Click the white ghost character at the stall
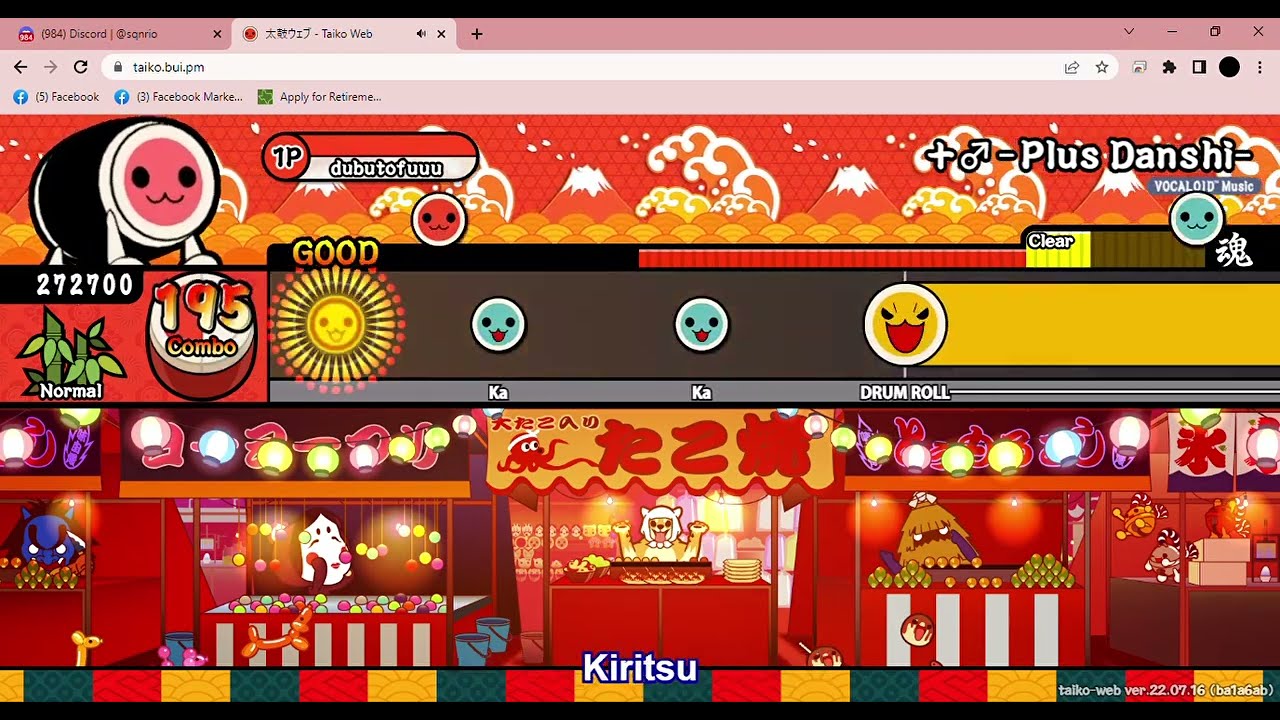Screen dimensions: 1280x720 point(323,550)
